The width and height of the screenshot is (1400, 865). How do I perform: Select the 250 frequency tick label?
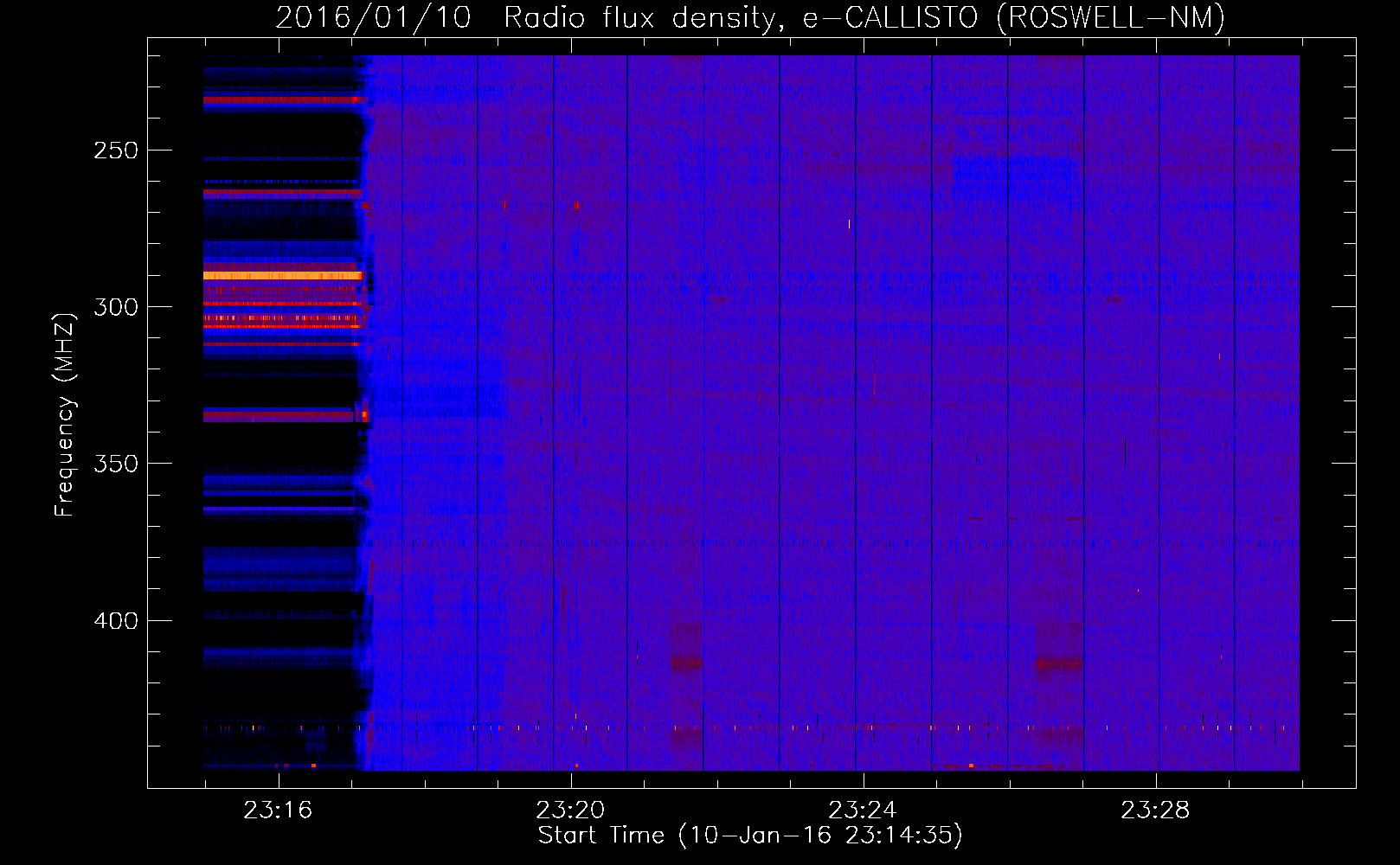[115, 151]
